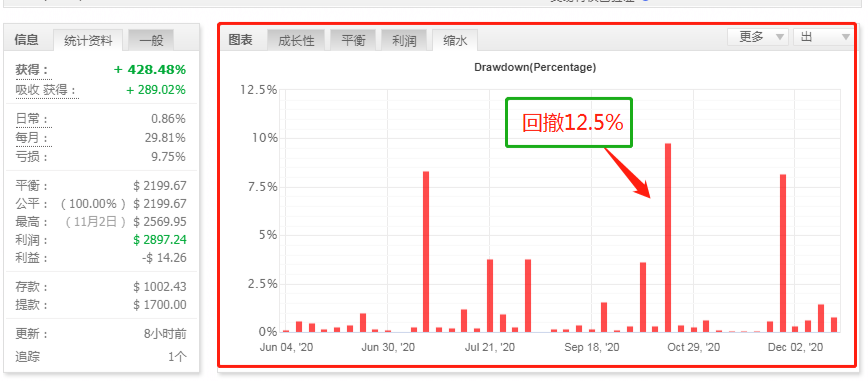868x381 pixels.
Task: Click the Jun 04, '20 axis label
Action: tap(286, 348)
